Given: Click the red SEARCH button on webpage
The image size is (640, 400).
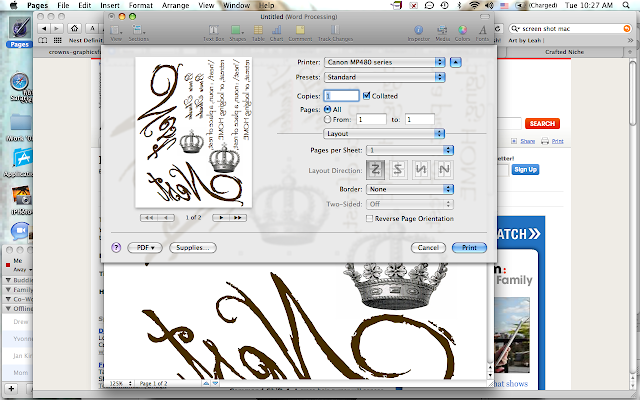Looking at the screenshot, I should coord(542,123).
